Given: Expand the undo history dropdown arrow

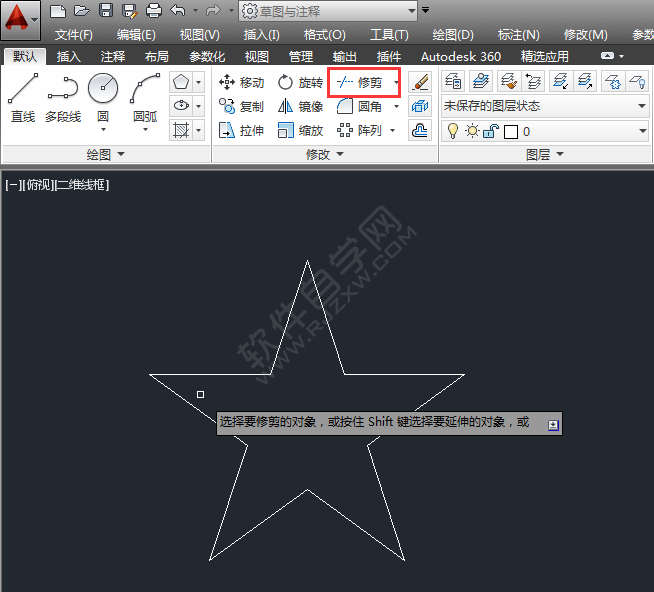Looking at the screenshot, I should 195,10.
